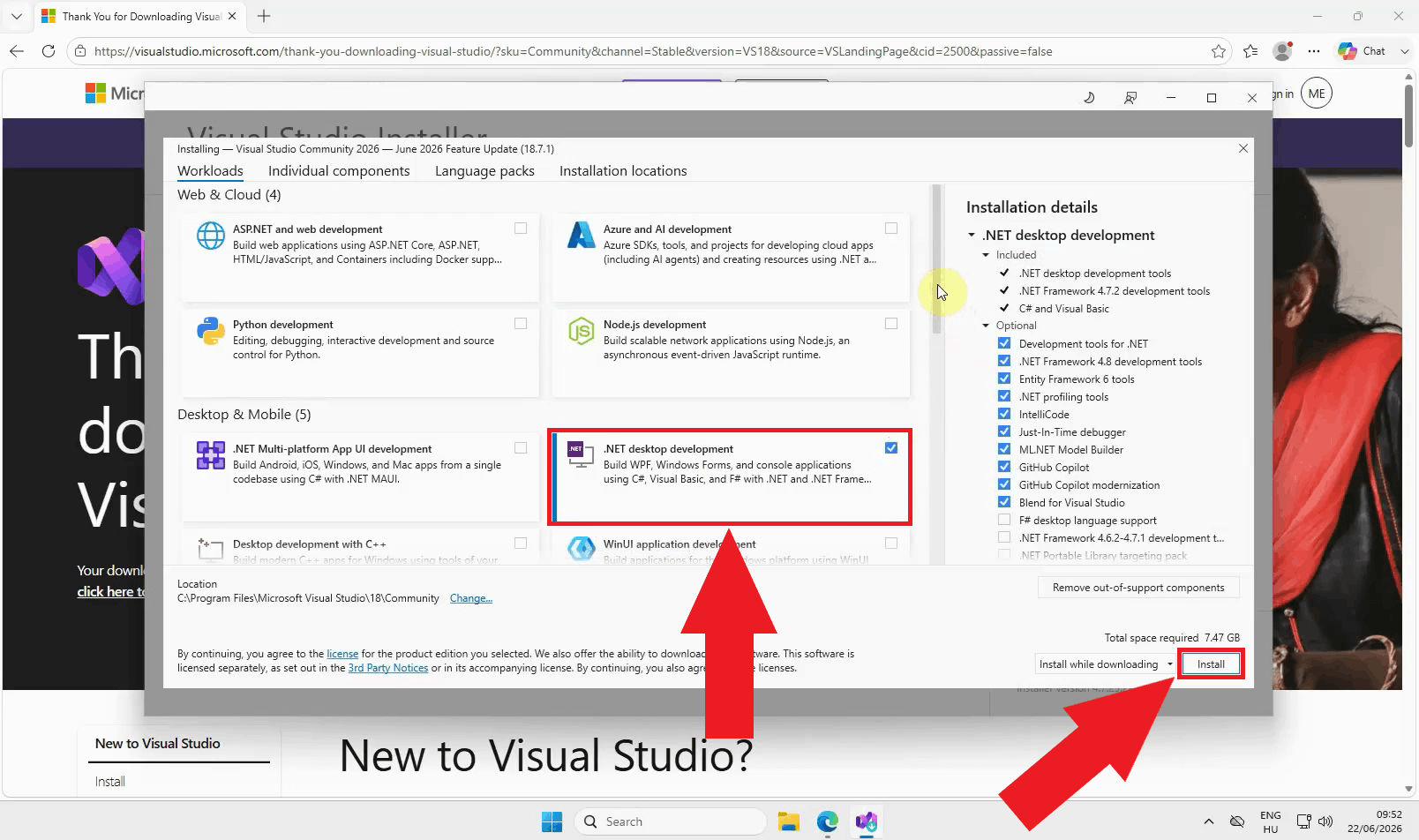Click the WinUI application development icon
The width and height of the screenshot is (1419, 840).
point(581,549)
